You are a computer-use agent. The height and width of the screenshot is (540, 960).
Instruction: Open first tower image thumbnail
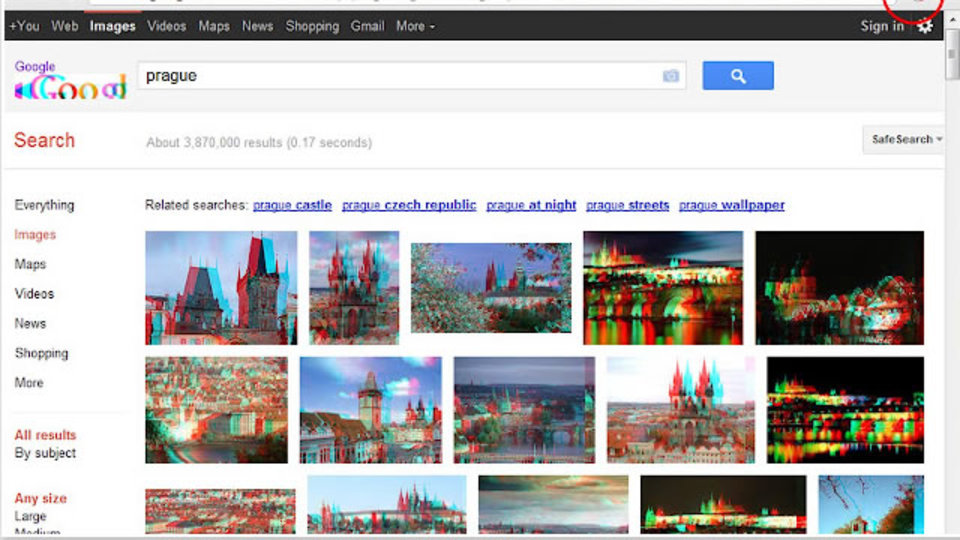click(221, 288)
